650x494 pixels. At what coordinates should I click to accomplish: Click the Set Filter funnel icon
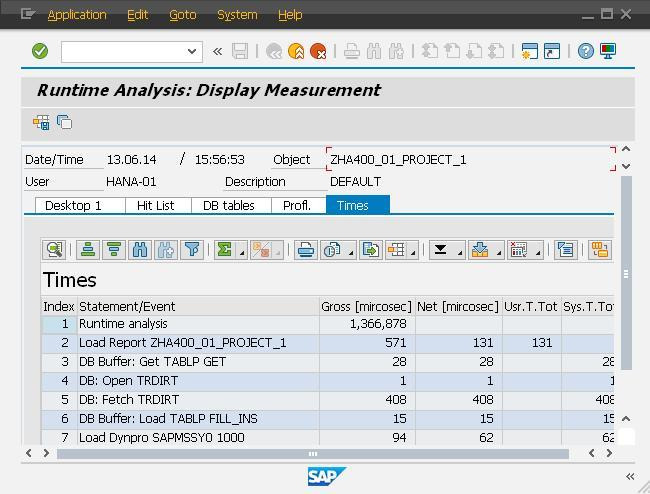coord(192,250)
